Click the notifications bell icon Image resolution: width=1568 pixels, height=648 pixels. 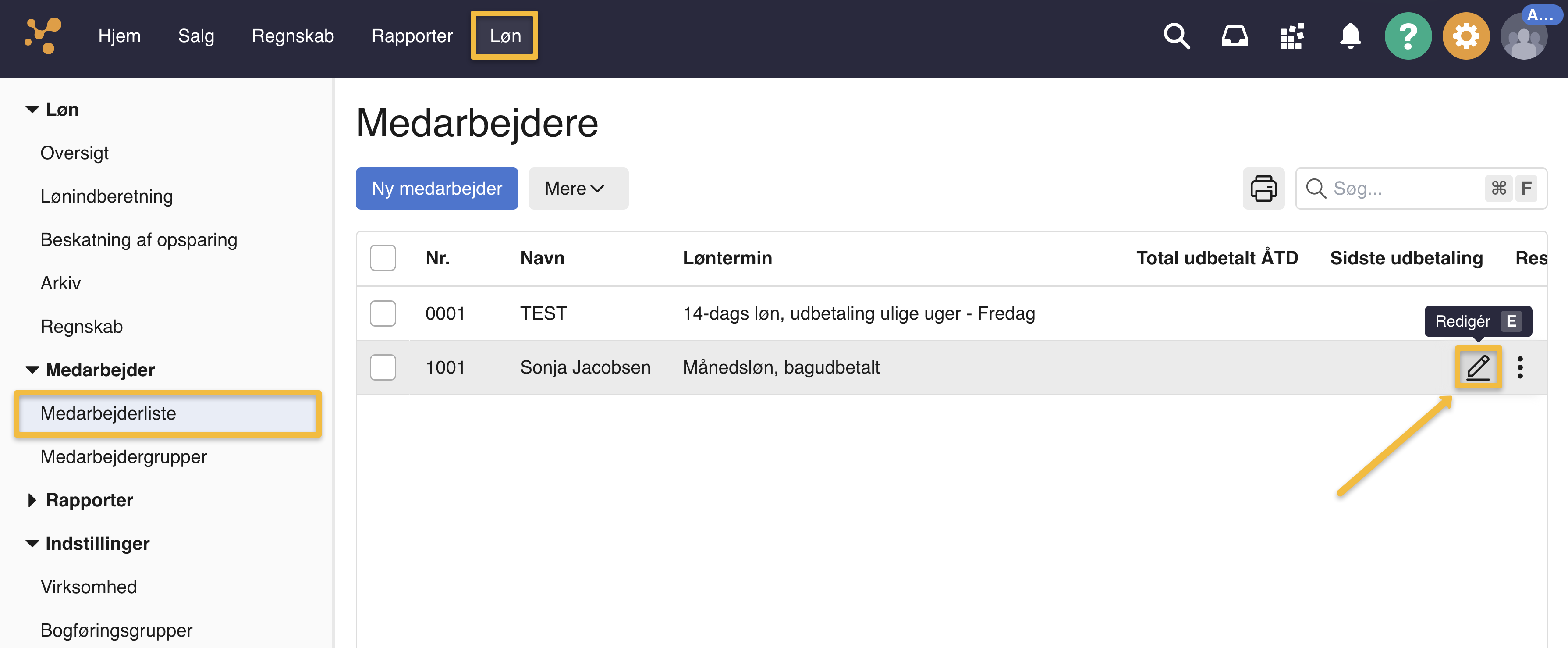point(1350,36)
